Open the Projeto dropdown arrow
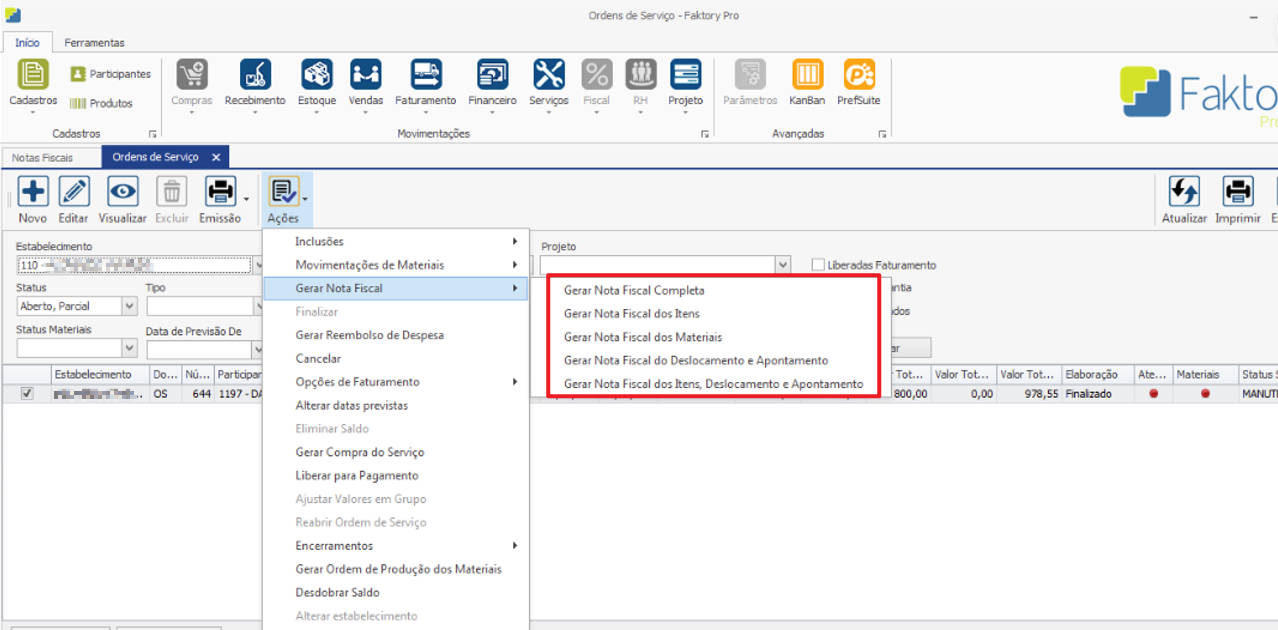 783,265
